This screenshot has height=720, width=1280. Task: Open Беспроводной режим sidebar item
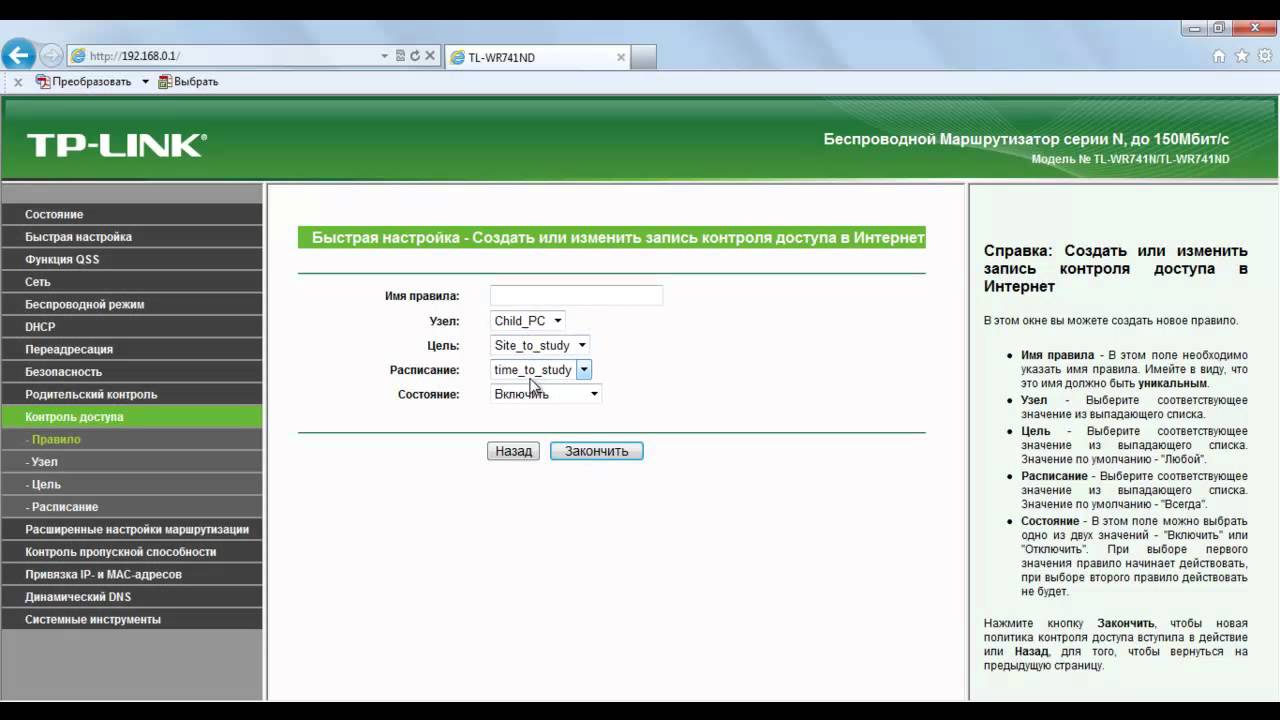[x=131, y=304]
